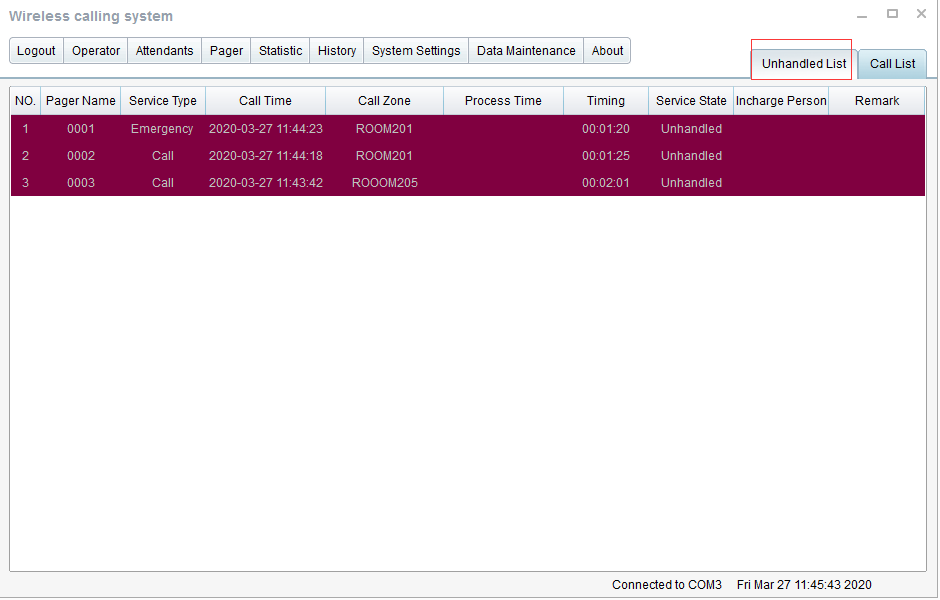Open the Attendants section
Viewport: 940px width, 600px height.
click(164, 51)
